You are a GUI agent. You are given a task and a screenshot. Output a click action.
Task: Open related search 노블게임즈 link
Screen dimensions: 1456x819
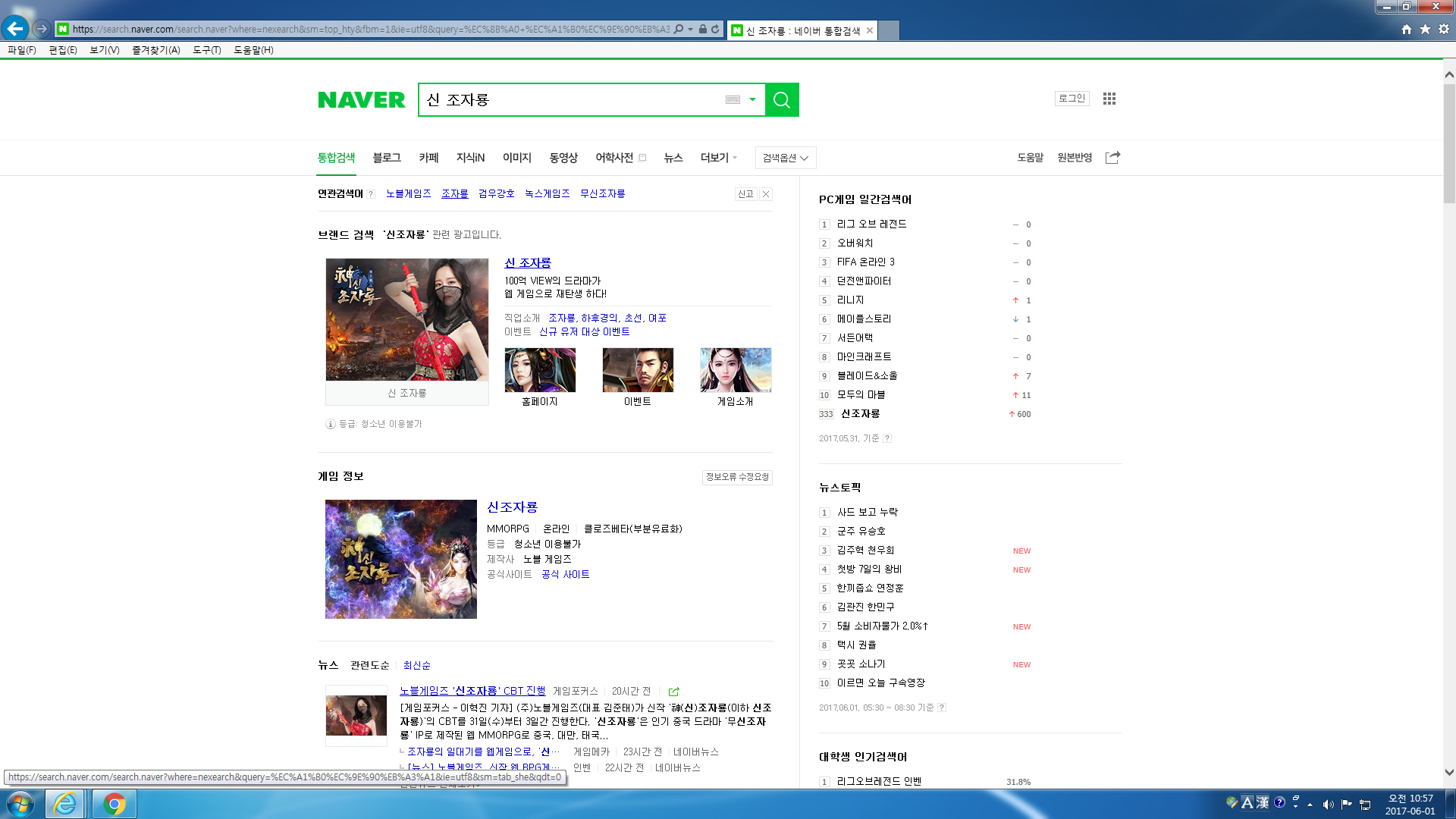click(x=408, y=193)
